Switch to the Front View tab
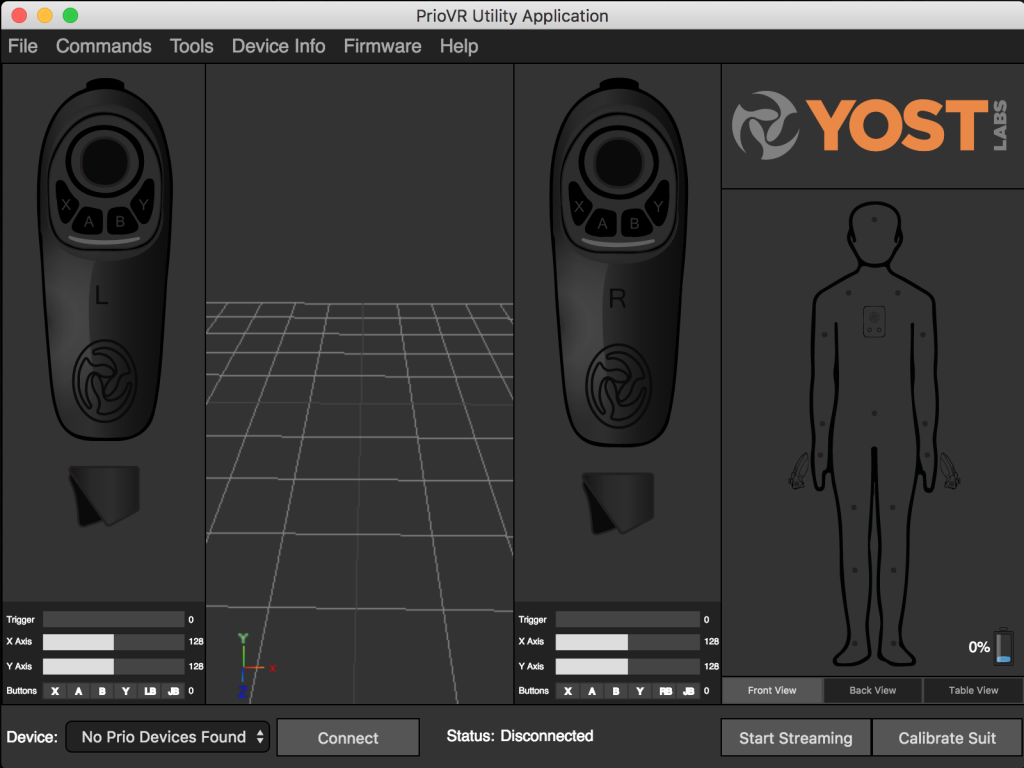The width and height of the screenshot is (1024, 768). 772,690
